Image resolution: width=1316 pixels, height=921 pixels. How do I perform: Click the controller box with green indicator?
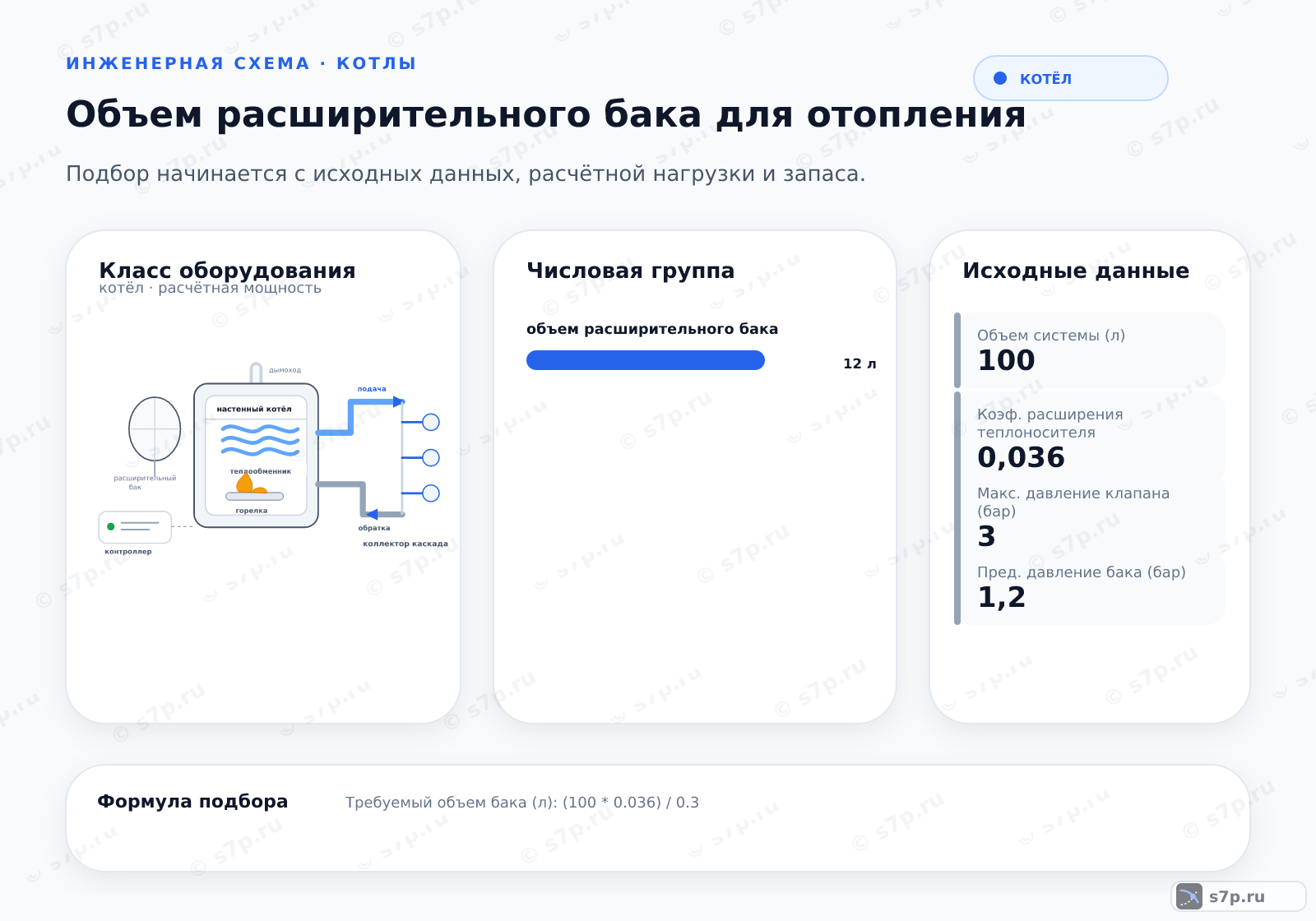[135, 527]
